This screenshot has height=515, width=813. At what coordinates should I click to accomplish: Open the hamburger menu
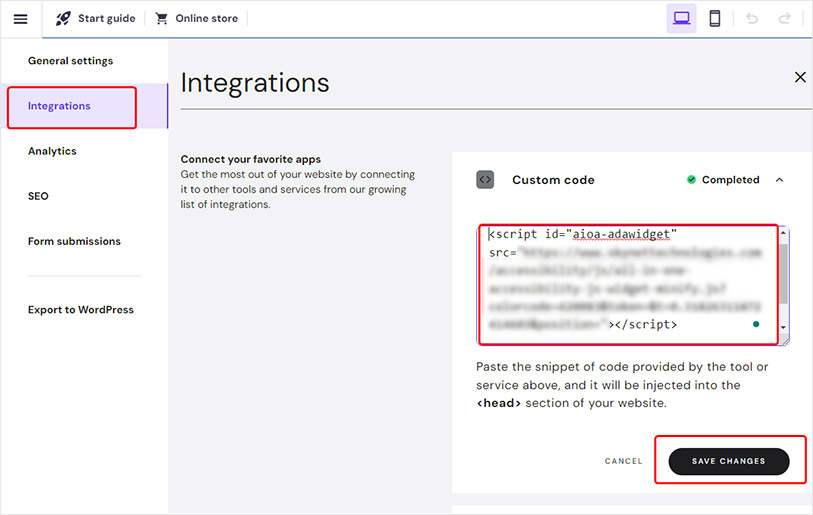[20, 19]
